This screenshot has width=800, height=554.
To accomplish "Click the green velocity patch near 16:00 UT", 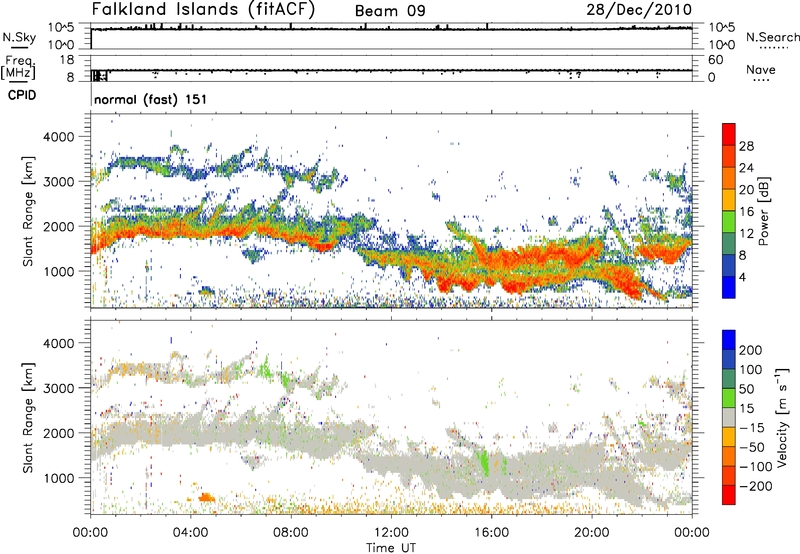I will click(x=484, y=462).
